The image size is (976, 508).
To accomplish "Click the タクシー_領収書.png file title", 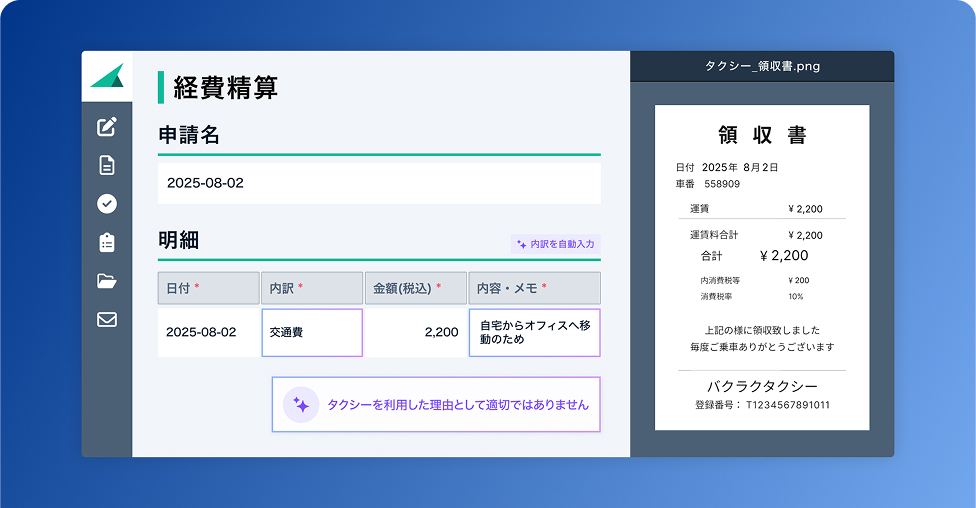I will [x=762, y=67].
